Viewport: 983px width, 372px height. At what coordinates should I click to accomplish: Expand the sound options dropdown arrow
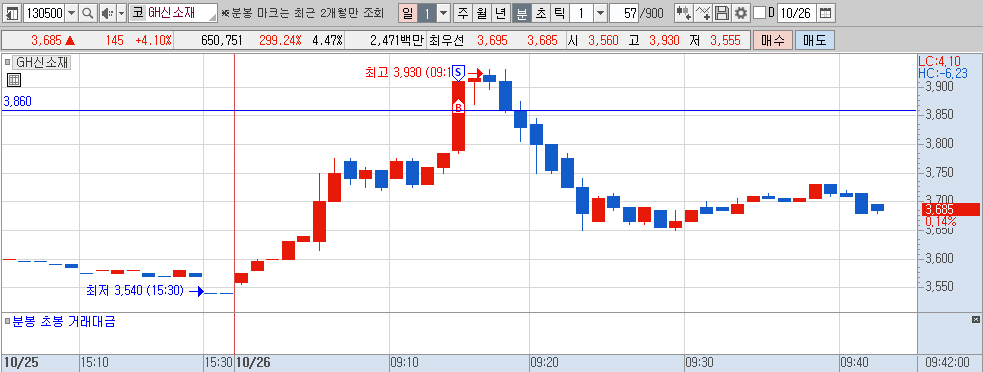click(x=122, y=13)
